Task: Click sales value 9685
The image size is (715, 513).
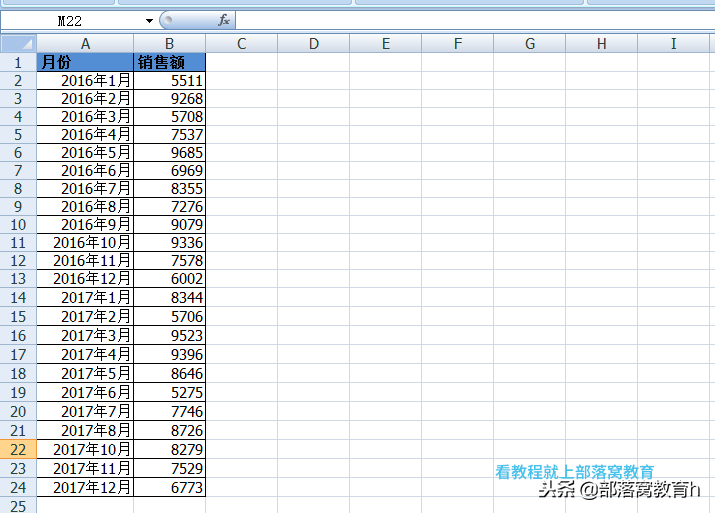Action: click(170, 152)
